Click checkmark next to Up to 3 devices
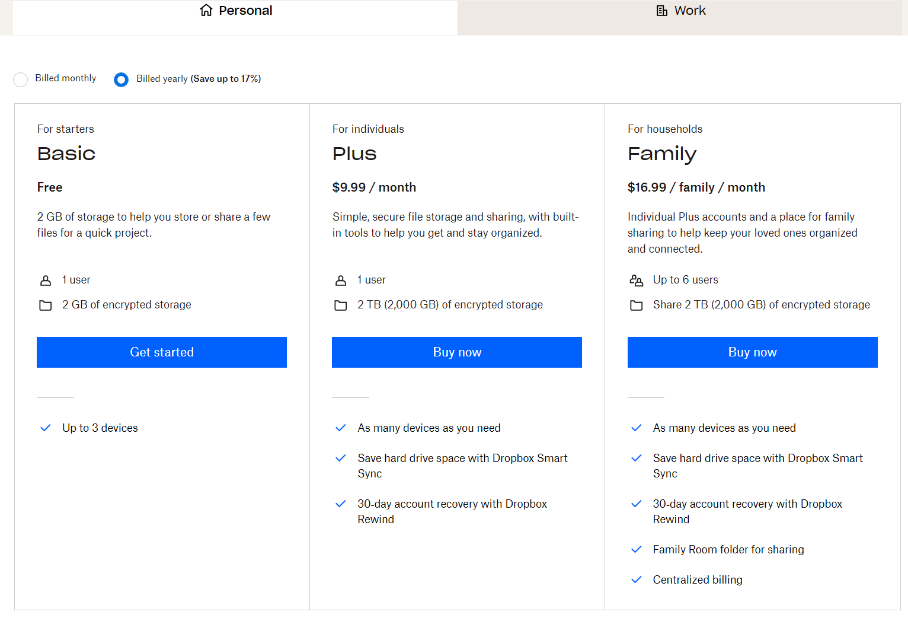Image resolution: width=908 pixels, height=618 pixels. [x=45, y=428]
